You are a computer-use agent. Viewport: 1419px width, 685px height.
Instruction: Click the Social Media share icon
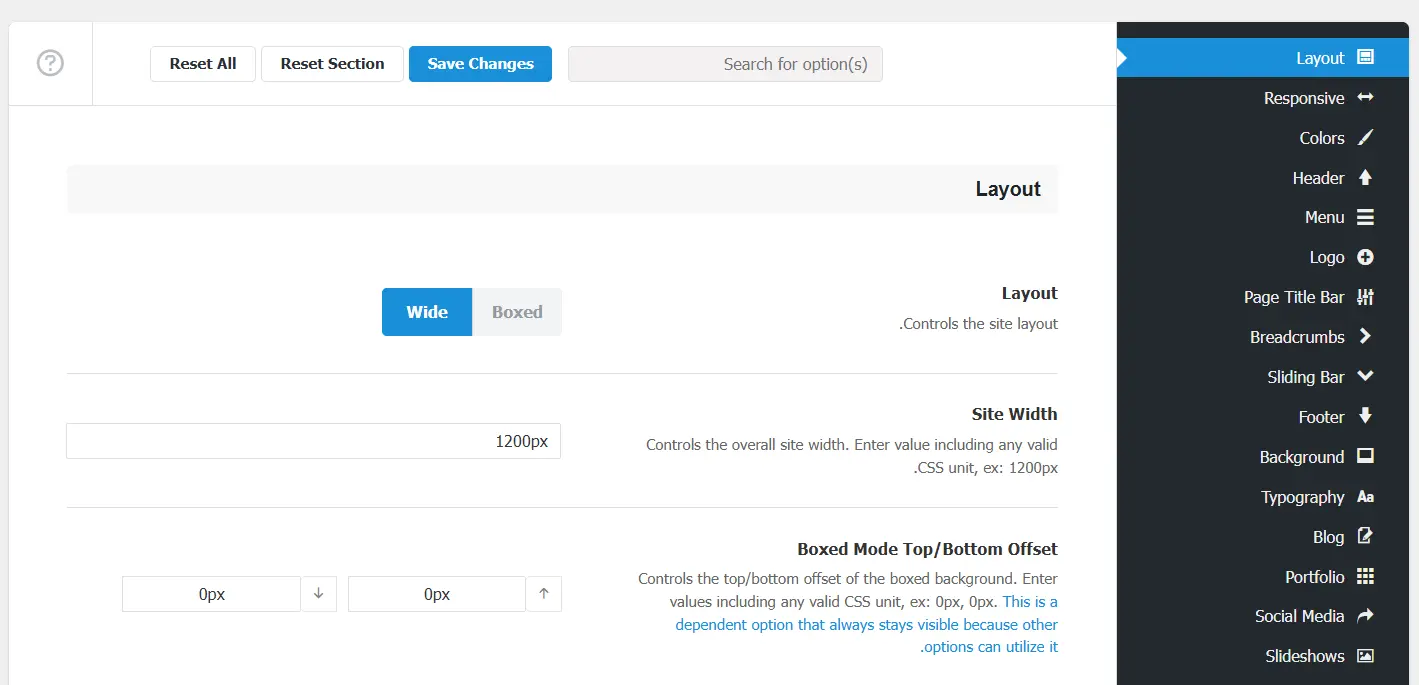click(x=1365, y=616)
